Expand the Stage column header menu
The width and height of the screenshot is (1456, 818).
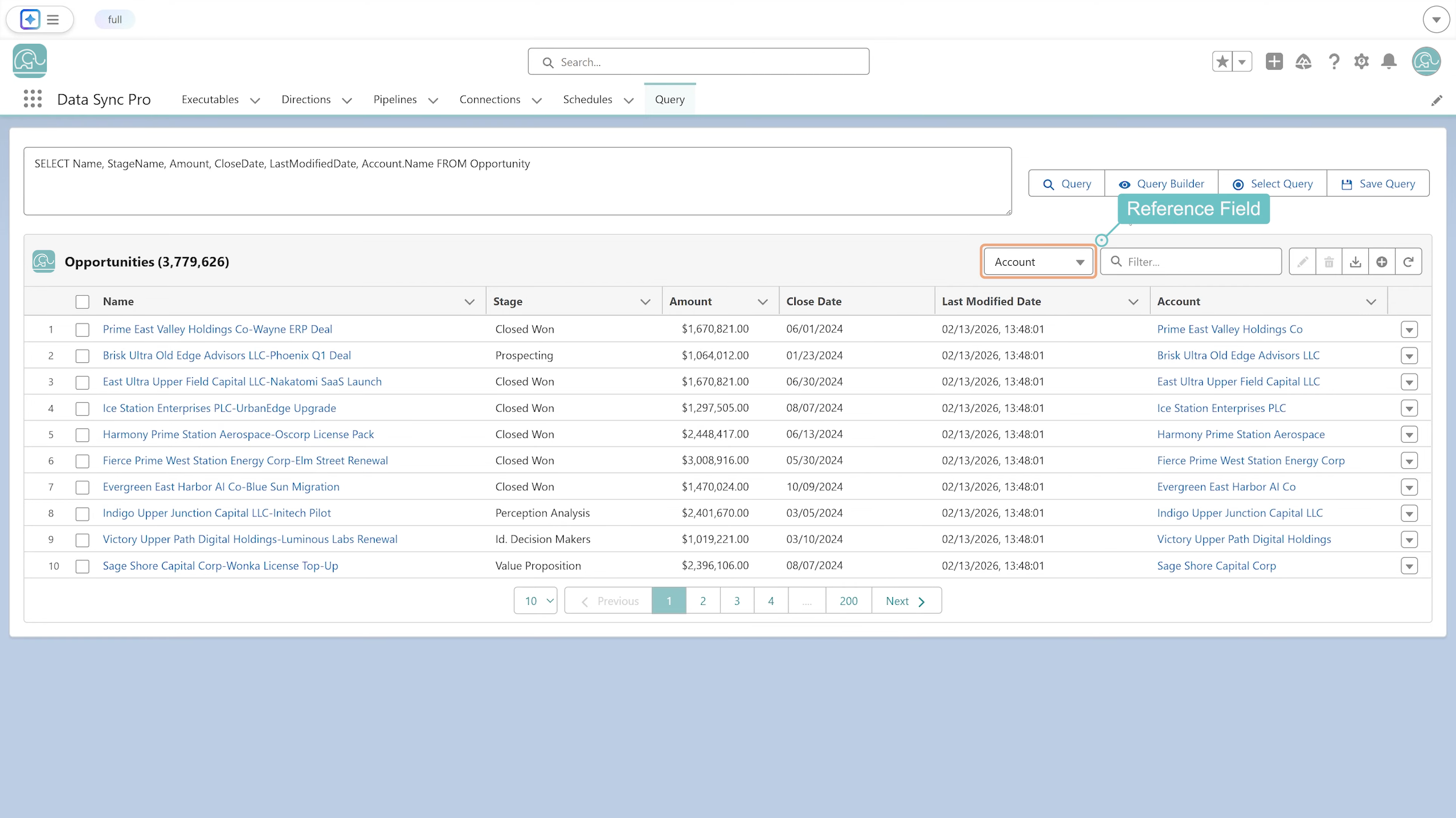[x=645, y=302]
